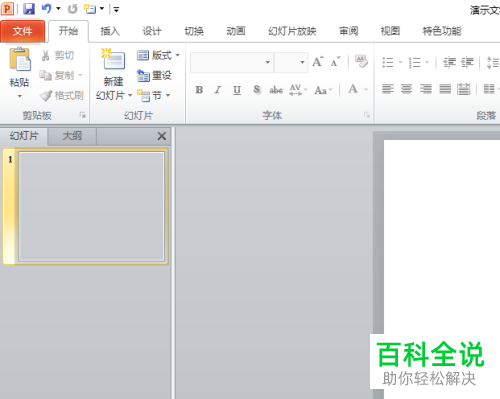The image size is (500, 399).
Task: Increase the list indent level
Action: (467, 62)
